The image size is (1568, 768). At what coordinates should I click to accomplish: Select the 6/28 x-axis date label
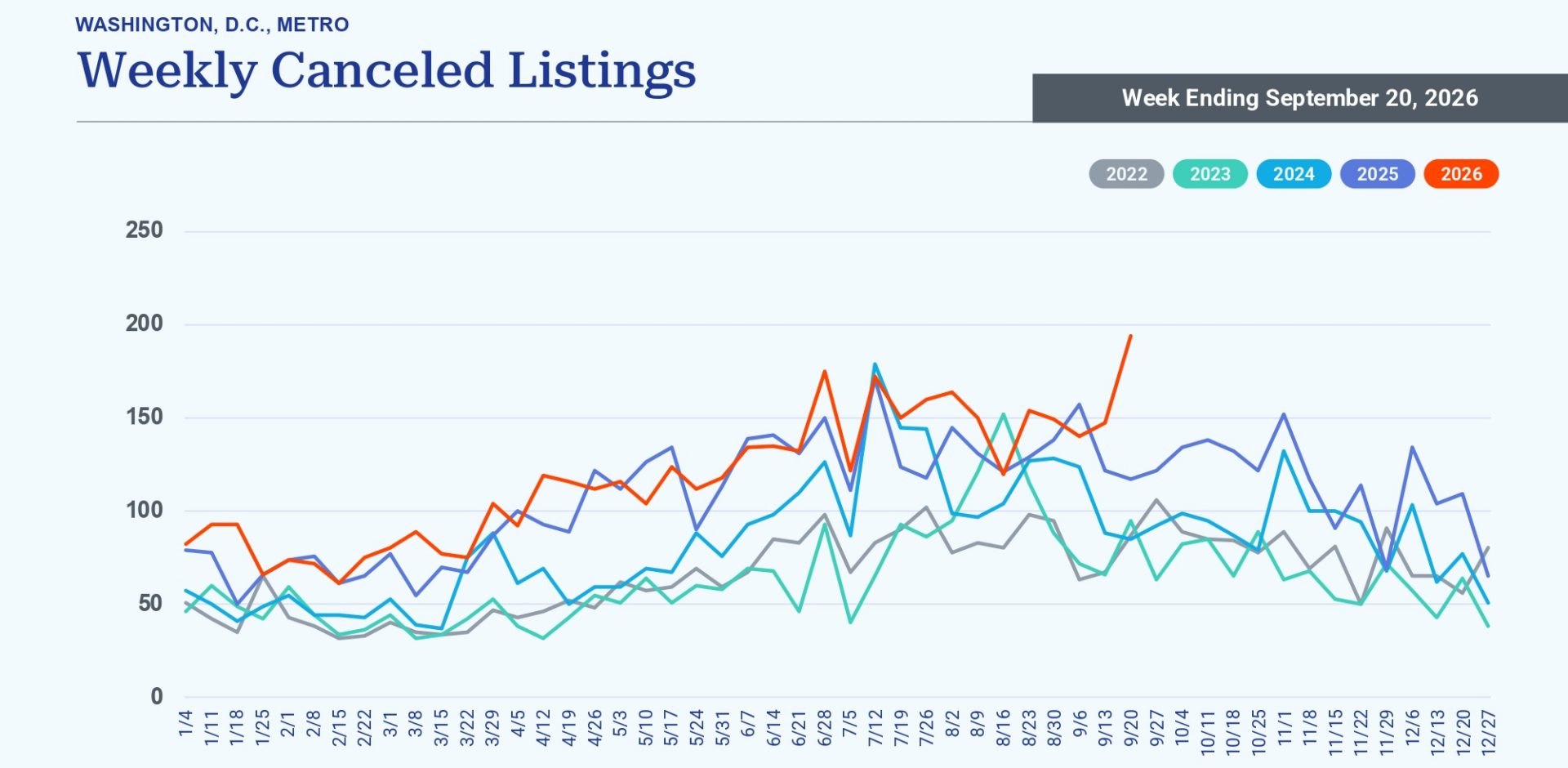click(824, 727)
